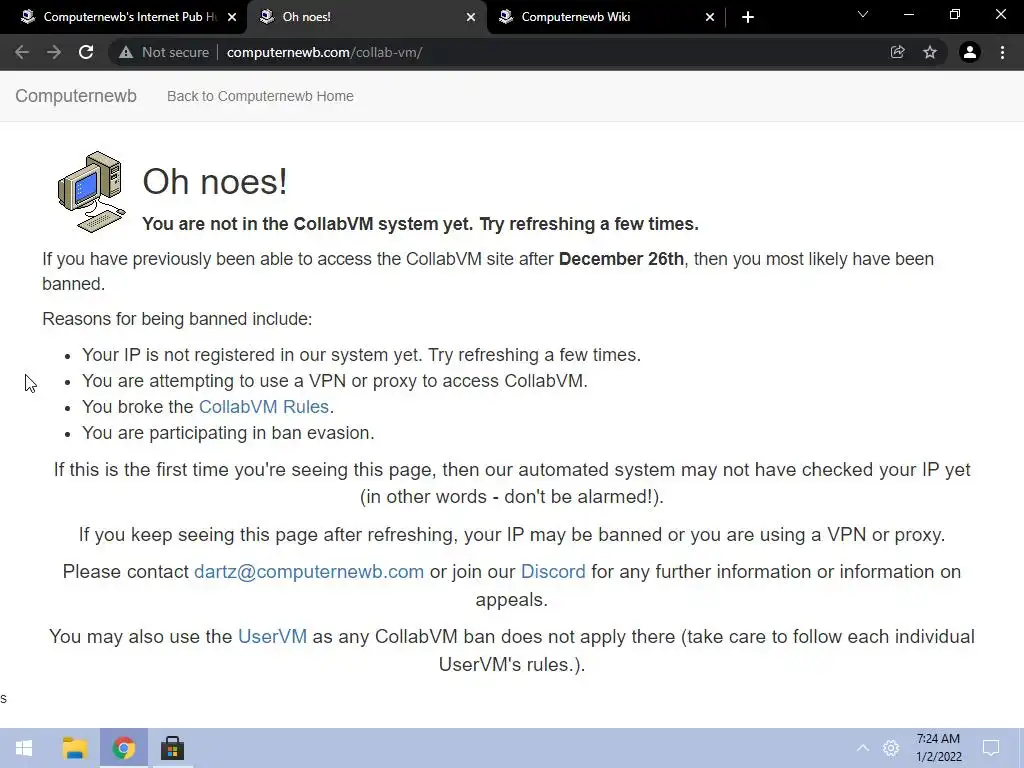Select the Oh noes! tab

[366, 17]
